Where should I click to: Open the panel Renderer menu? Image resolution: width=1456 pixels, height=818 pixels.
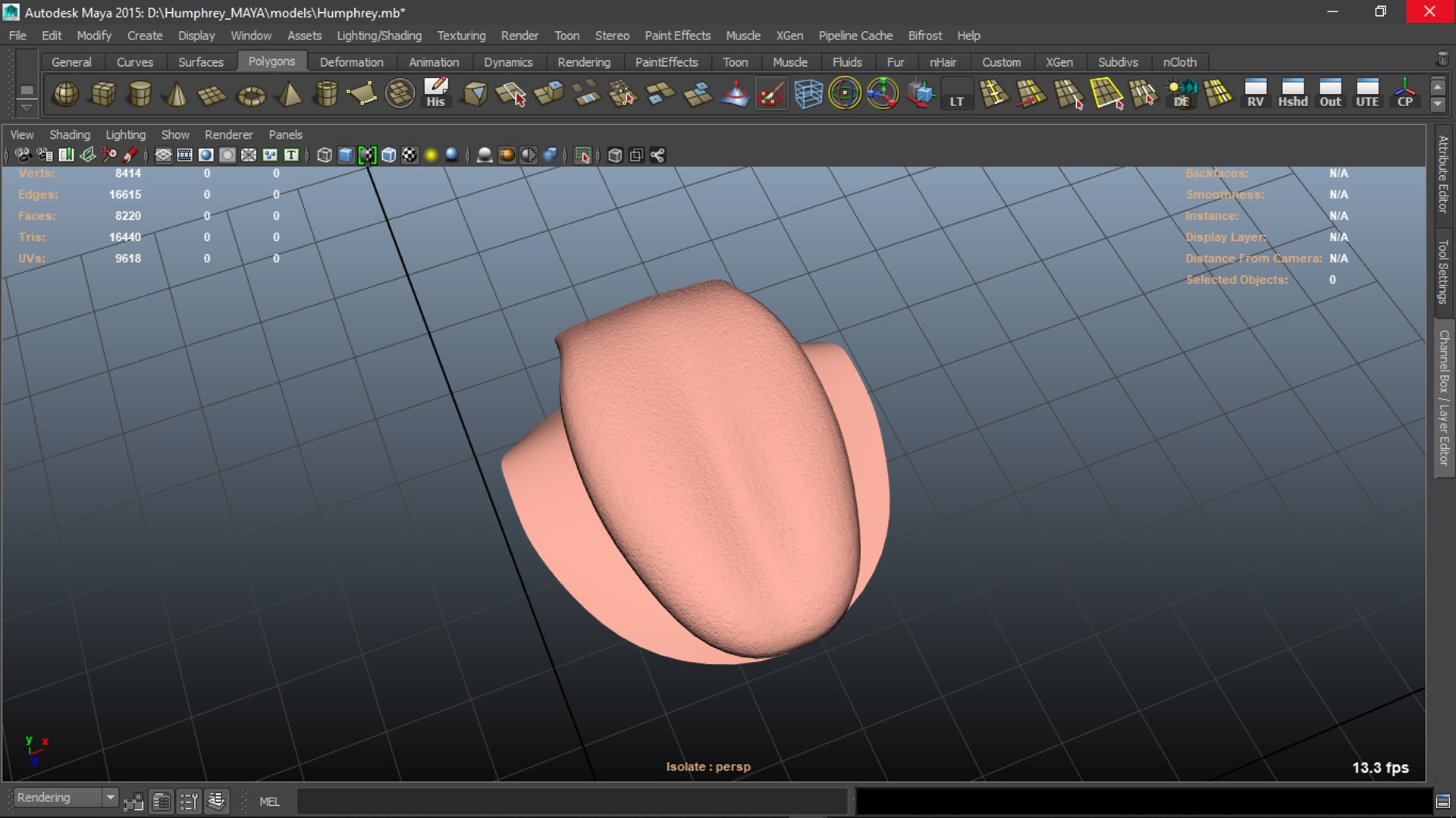(229, 134)
